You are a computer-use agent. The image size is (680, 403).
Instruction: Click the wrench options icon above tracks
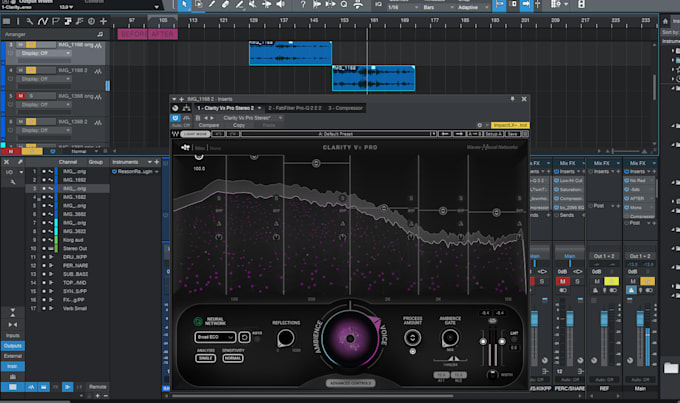tap(29, 21)
